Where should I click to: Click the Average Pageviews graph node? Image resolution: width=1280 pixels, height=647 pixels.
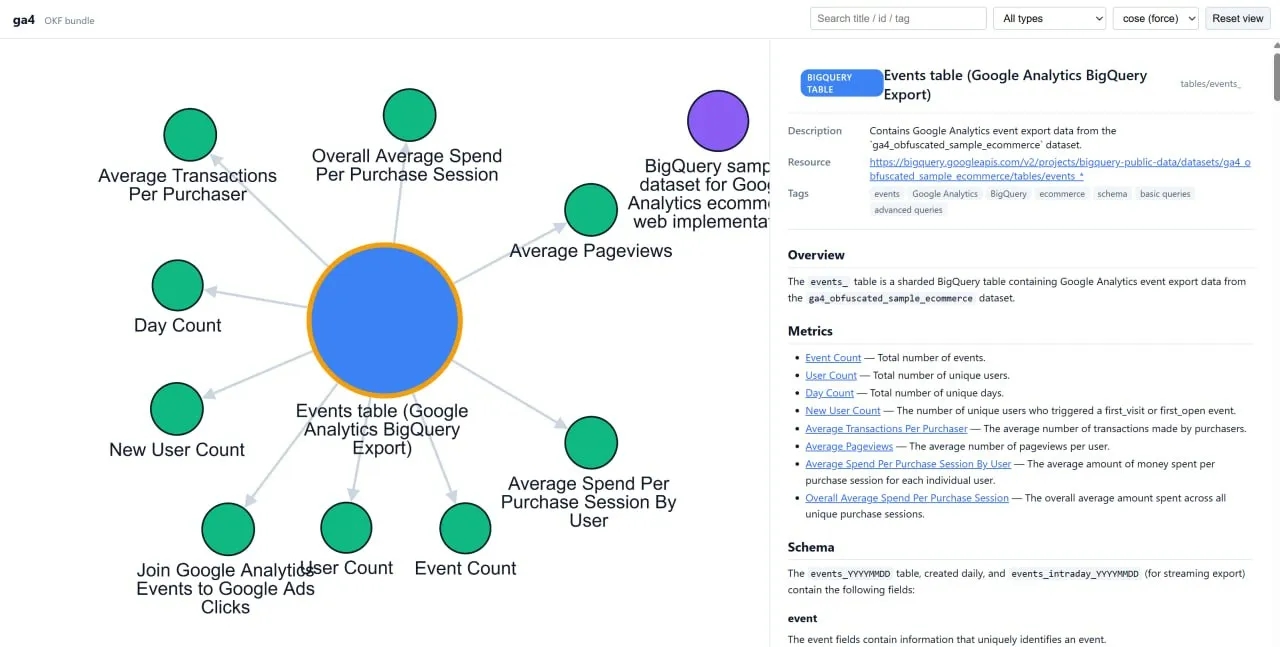pos(591,210)
